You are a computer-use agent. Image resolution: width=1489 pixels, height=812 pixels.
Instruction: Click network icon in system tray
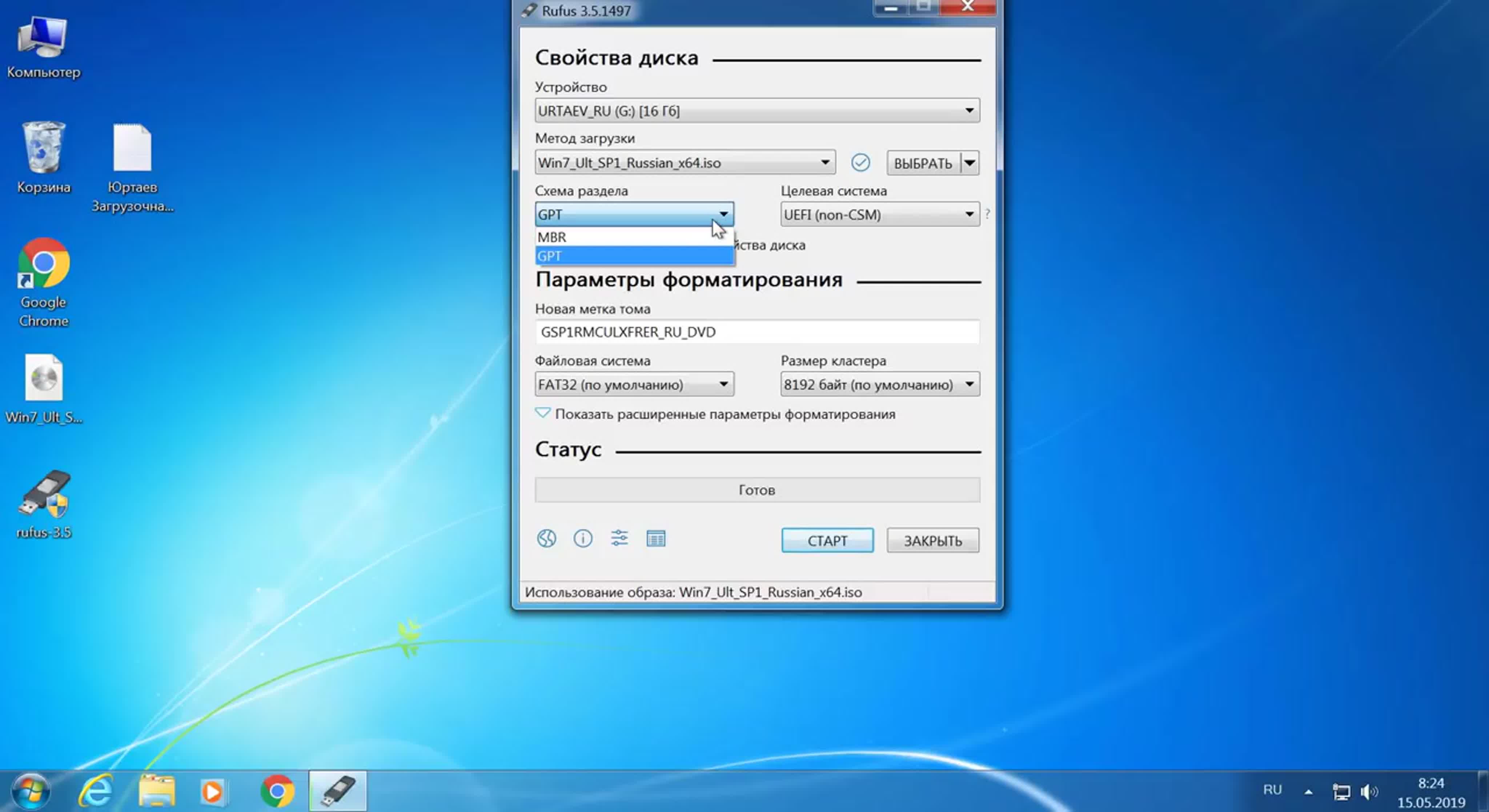pyautogui.click(x=1341, y=791)
